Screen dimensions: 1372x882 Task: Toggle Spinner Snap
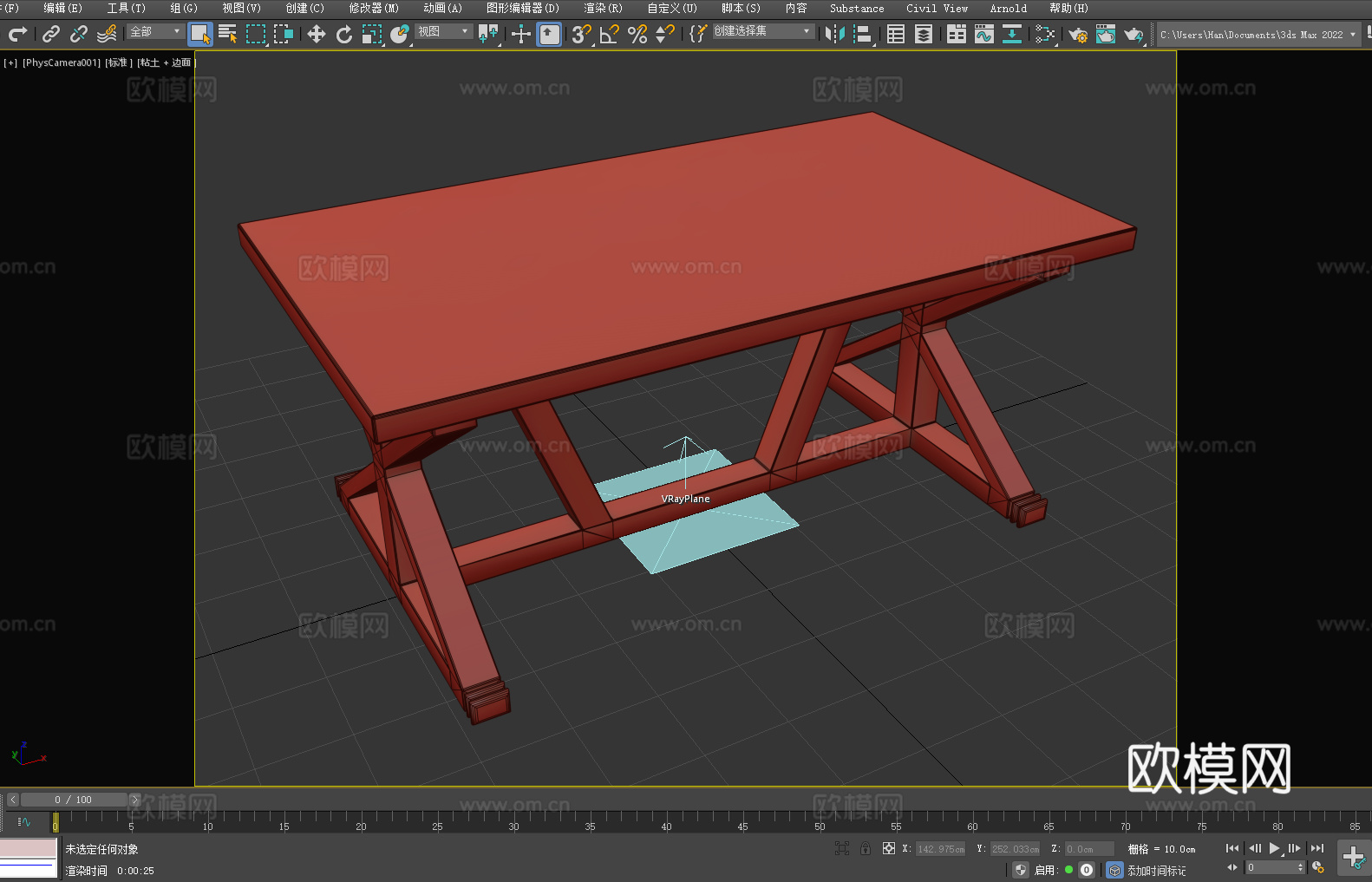[665, 34]
